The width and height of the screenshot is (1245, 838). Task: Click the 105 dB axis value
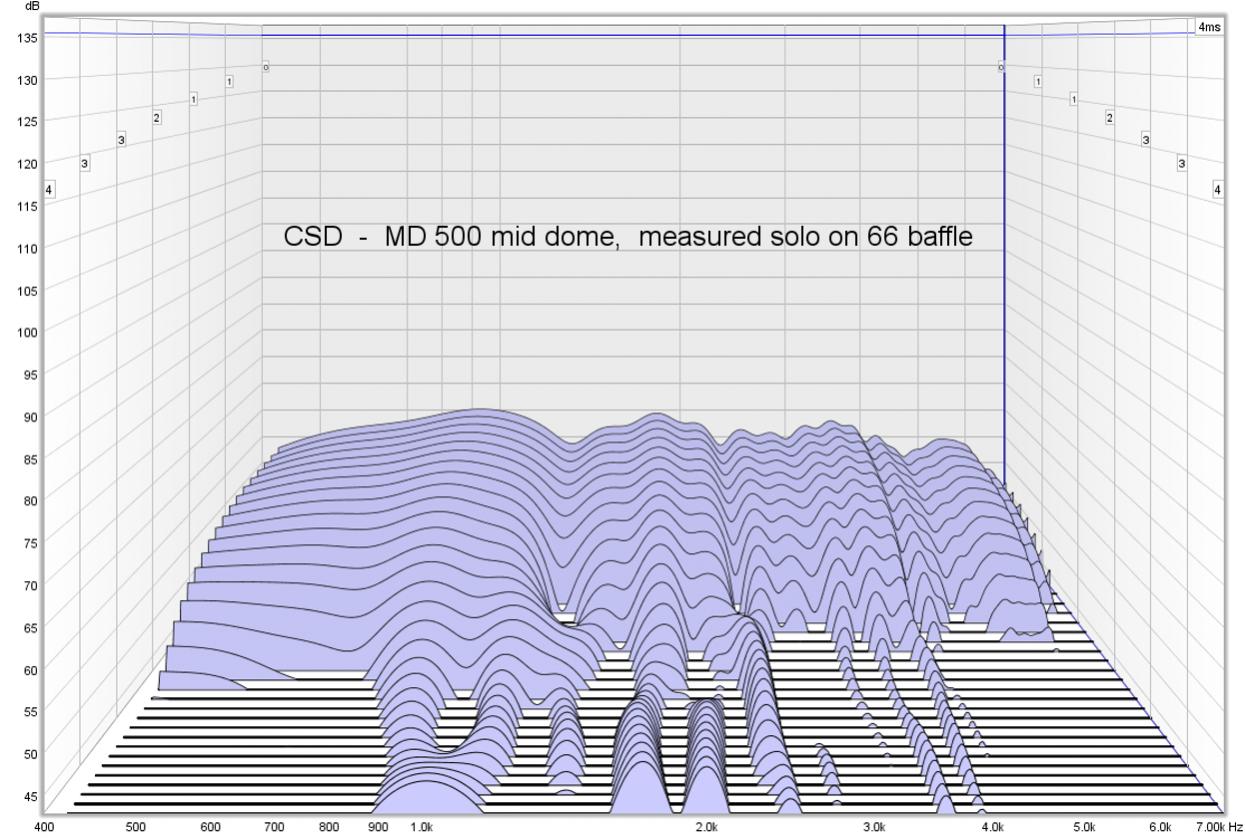click(28, 290)
